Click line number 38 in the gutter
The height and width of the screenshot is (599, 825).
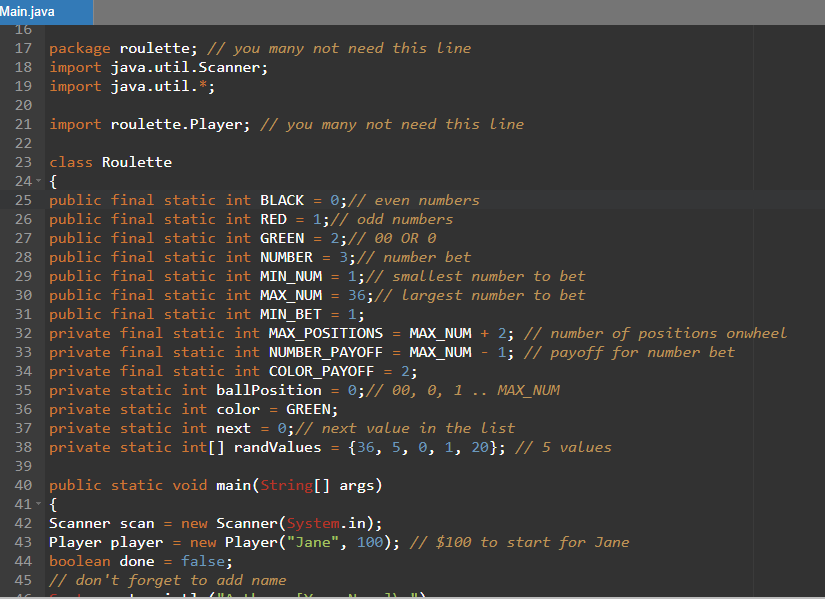tap(23, 447)
